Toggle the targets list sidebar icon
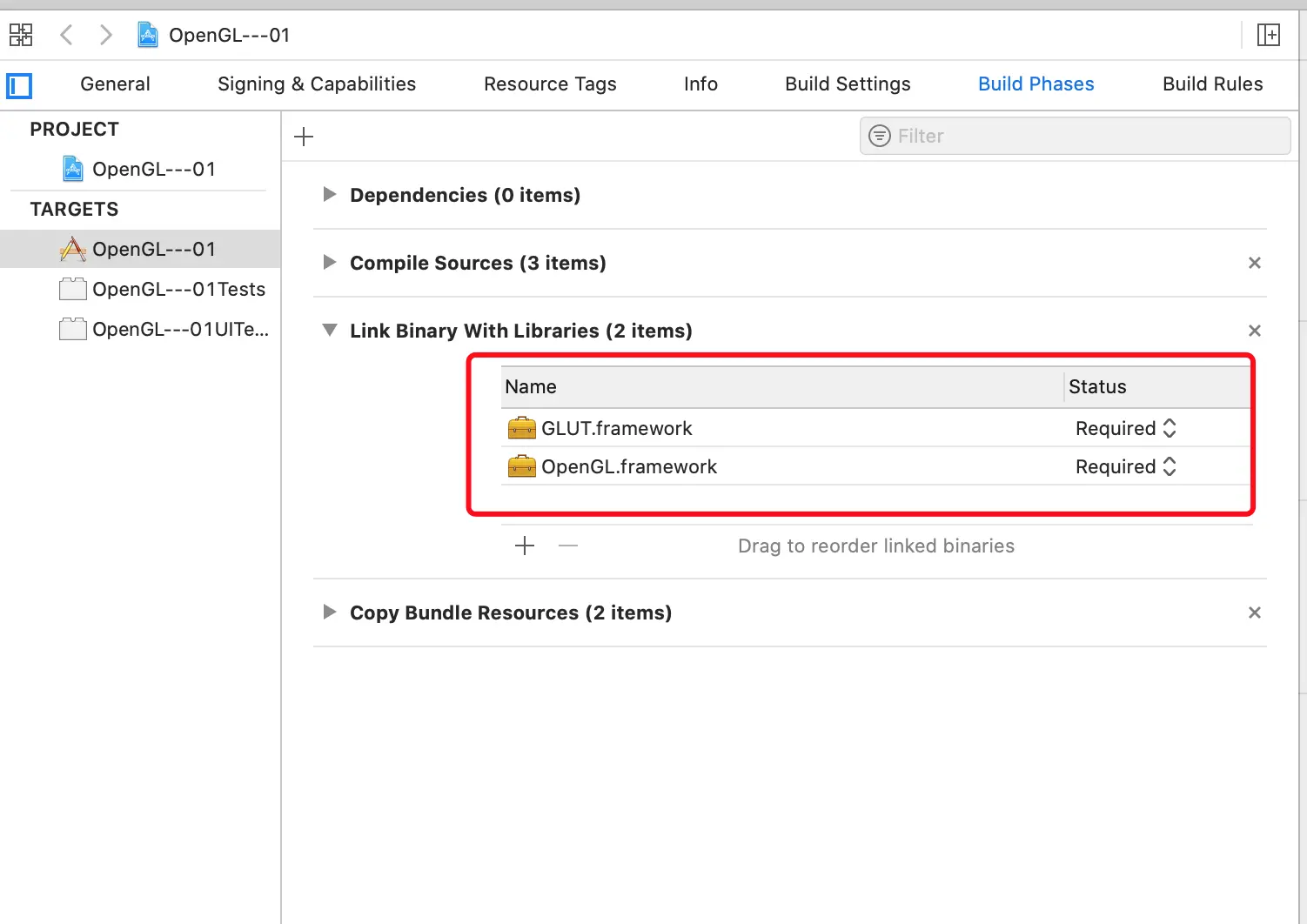This screenshot has width=1307, height=924. tap(19, 85)
